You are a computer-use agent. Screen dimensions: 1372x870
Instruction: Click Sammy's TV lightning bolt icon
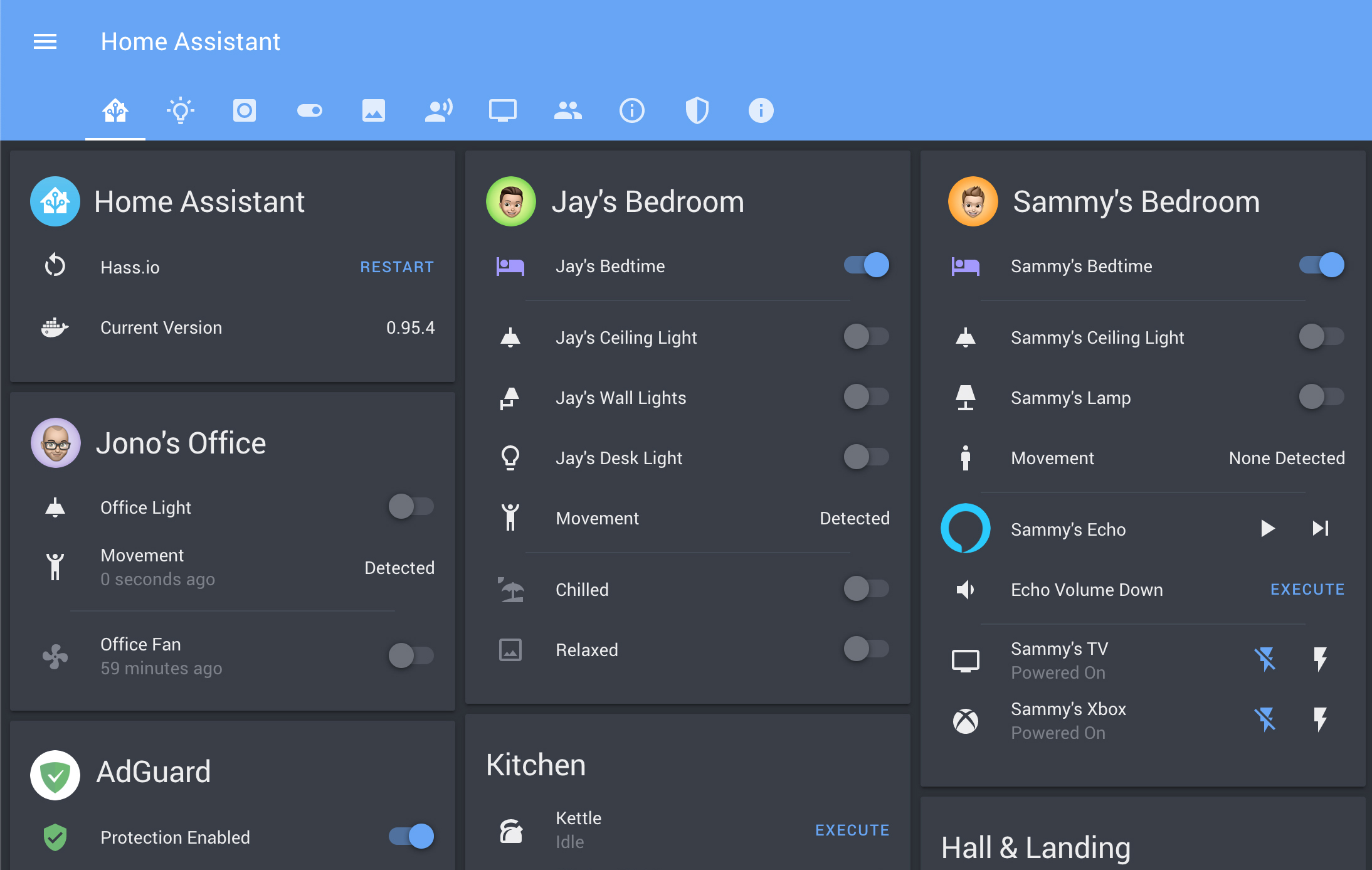pyautogui.click(x=1320, y=660)
